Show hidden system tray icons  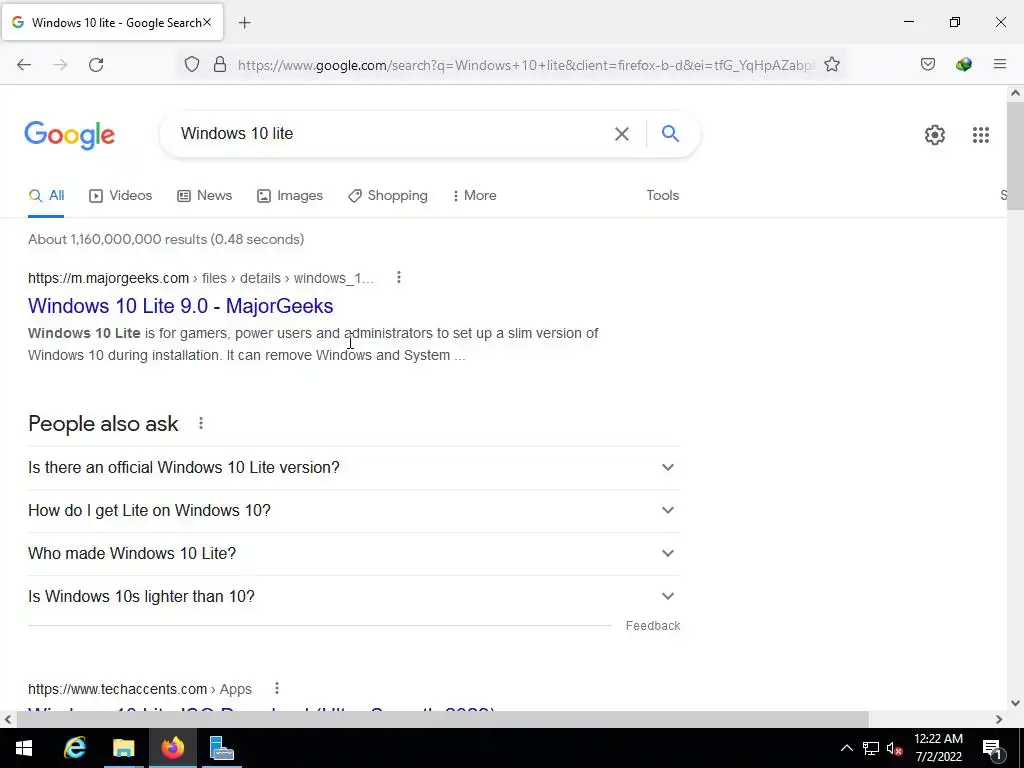(x=846, y=748)
